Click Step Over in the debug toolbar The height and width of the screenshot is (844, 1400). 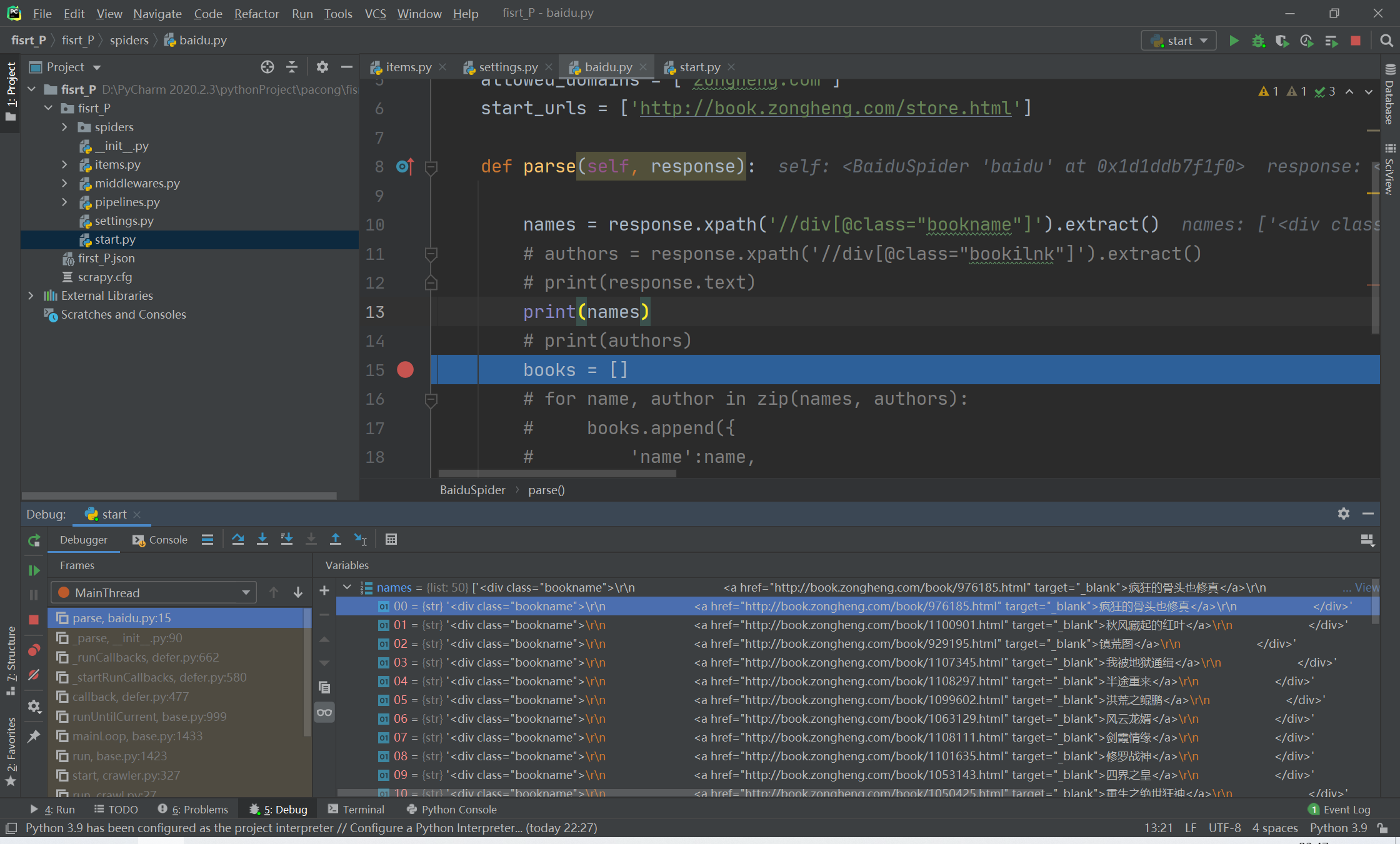(x=237, y=539)
